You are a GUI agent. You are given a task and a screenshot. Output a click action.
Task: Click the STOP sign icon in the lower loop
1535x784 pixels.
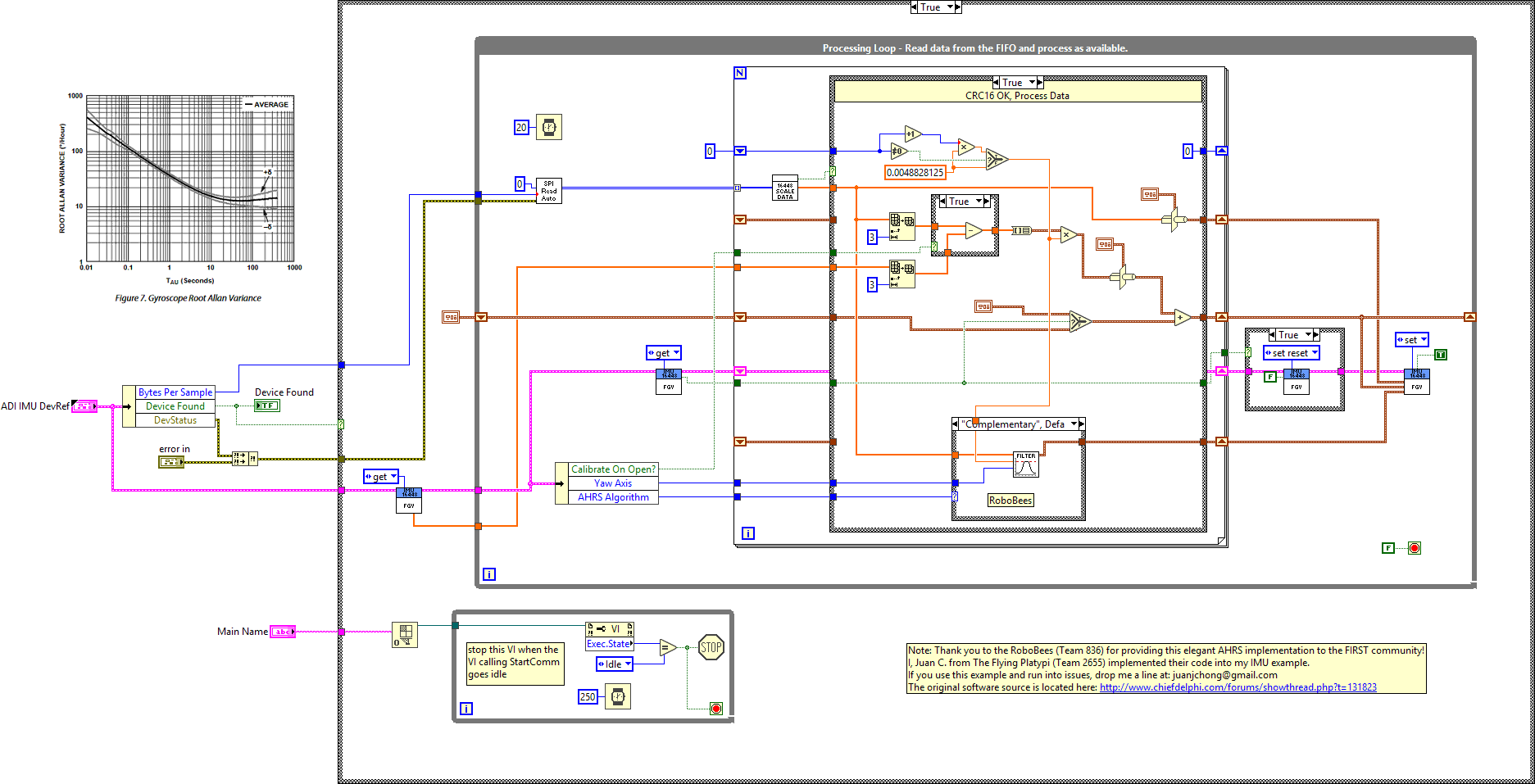[x=710, y=647]
